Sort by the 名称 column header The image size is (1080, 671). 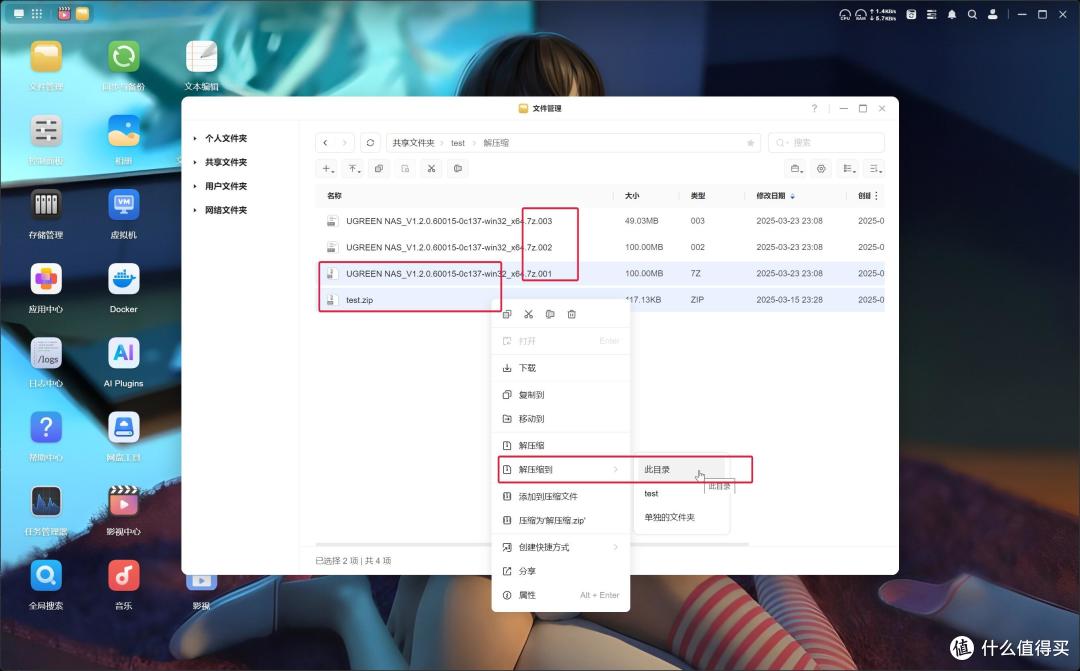(x=334, y=196)
